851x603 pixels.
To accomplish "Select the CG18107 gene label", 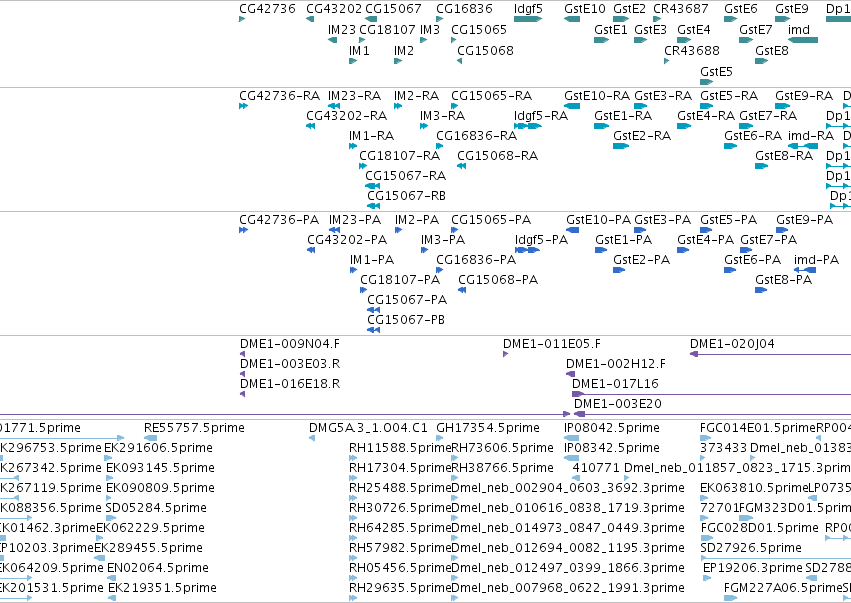I will (388, 29).
